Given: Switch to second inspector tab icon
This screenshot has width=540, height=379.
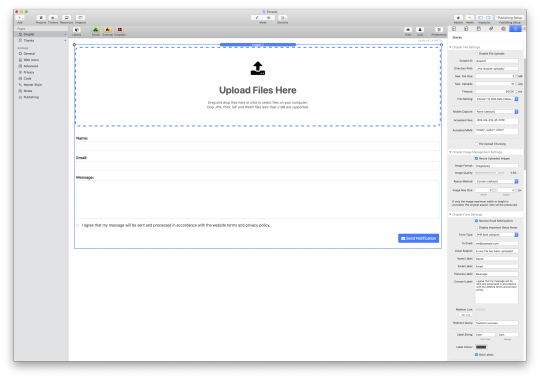Looking at the screenshot, I should coord(466,29).
